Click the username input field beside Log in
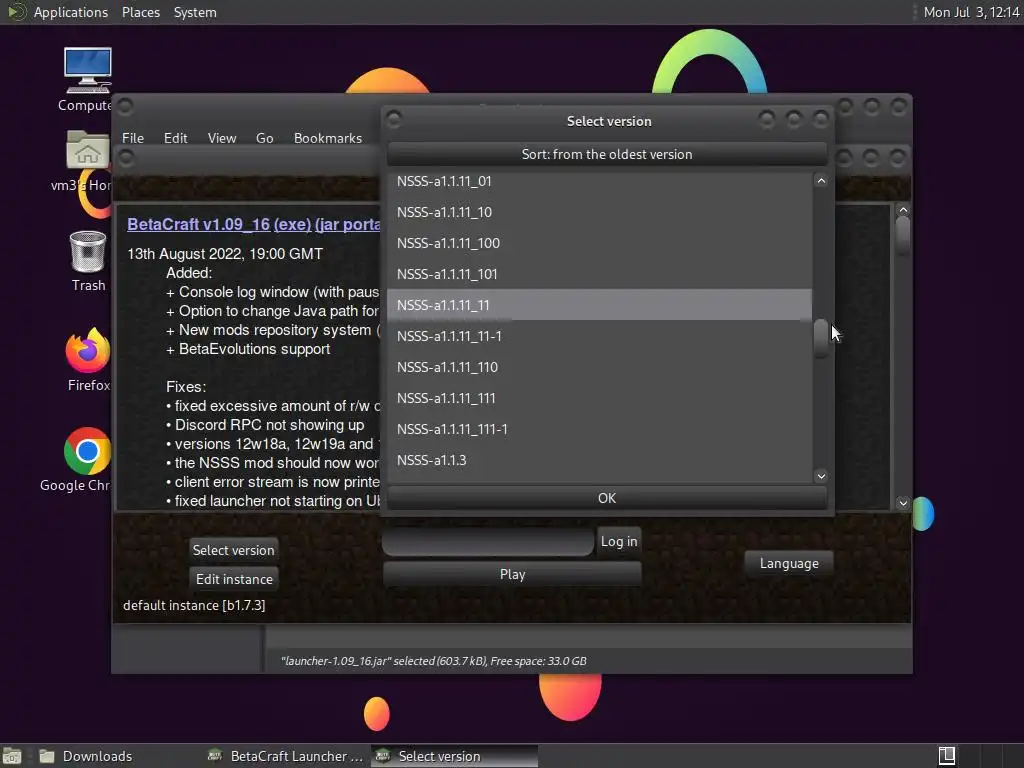This screenshot has width=1024, height=768. click(488, 541)
